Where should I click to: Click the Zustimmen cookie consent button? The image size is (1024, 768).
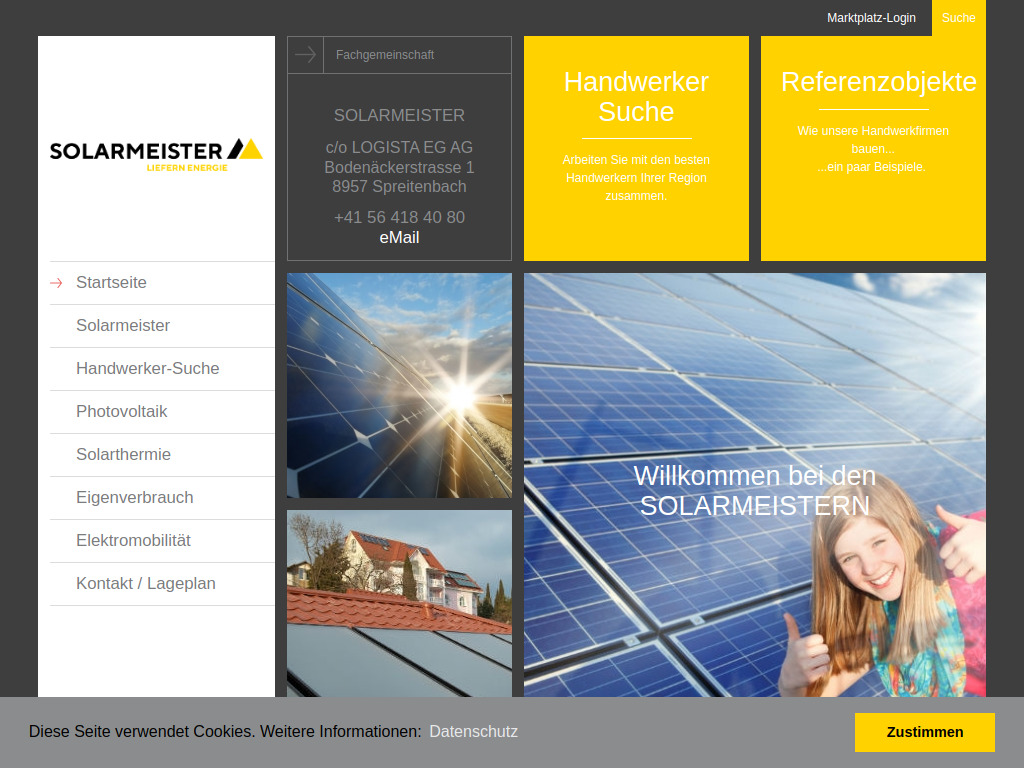[924, 732]
